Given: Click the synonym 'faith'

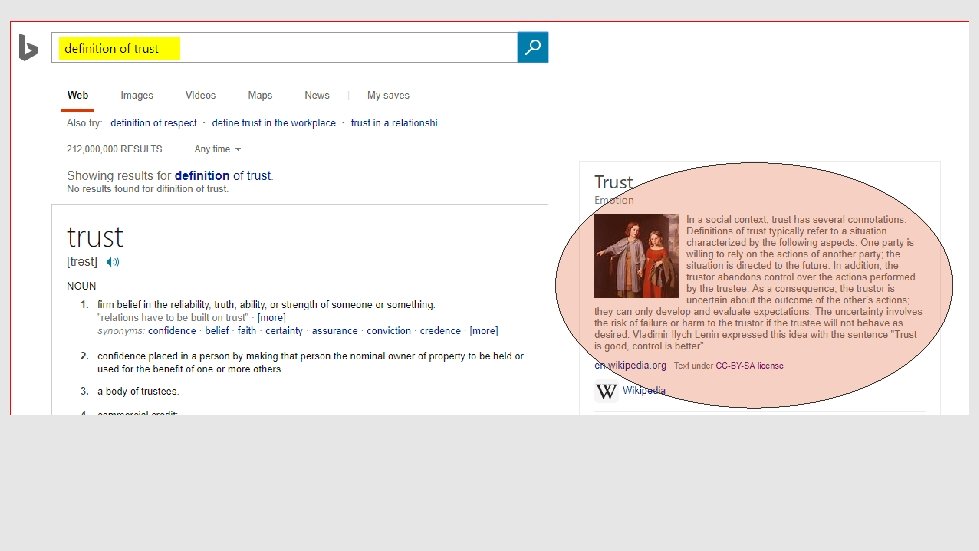Looking at the screenshot, I should pos(247,331).
